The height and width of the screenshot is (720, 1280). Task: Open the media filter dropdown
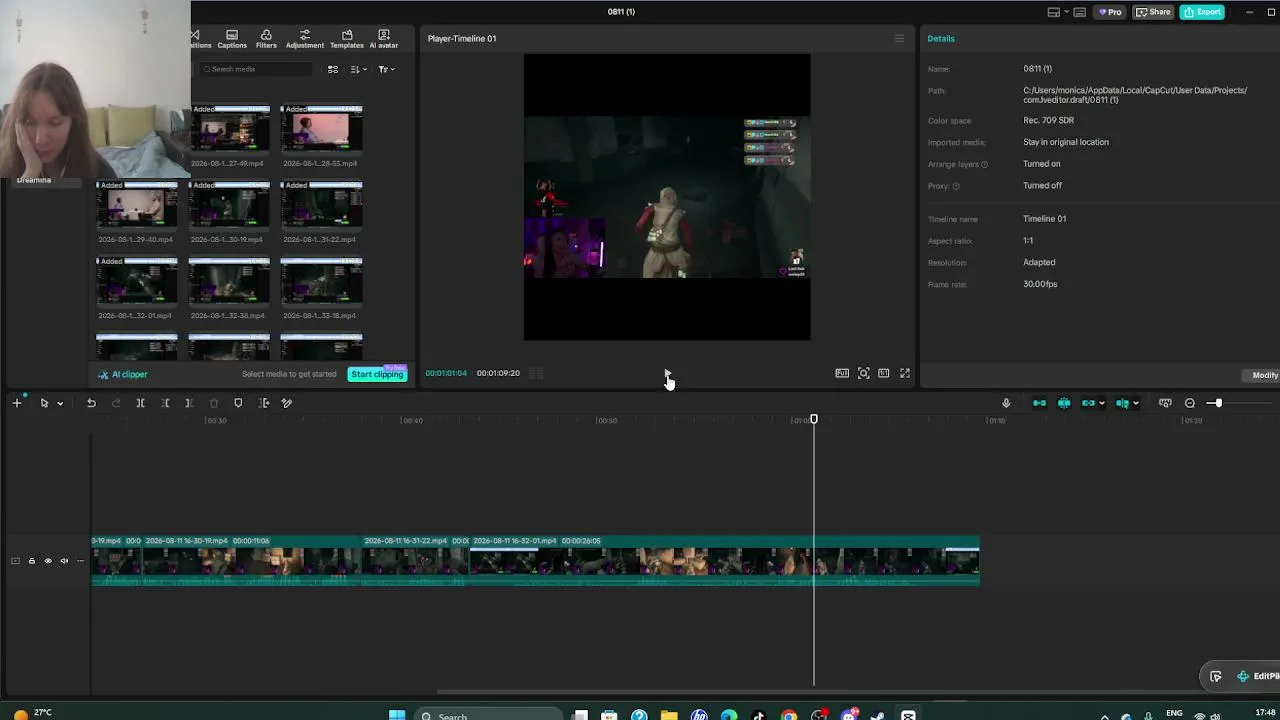386,69
